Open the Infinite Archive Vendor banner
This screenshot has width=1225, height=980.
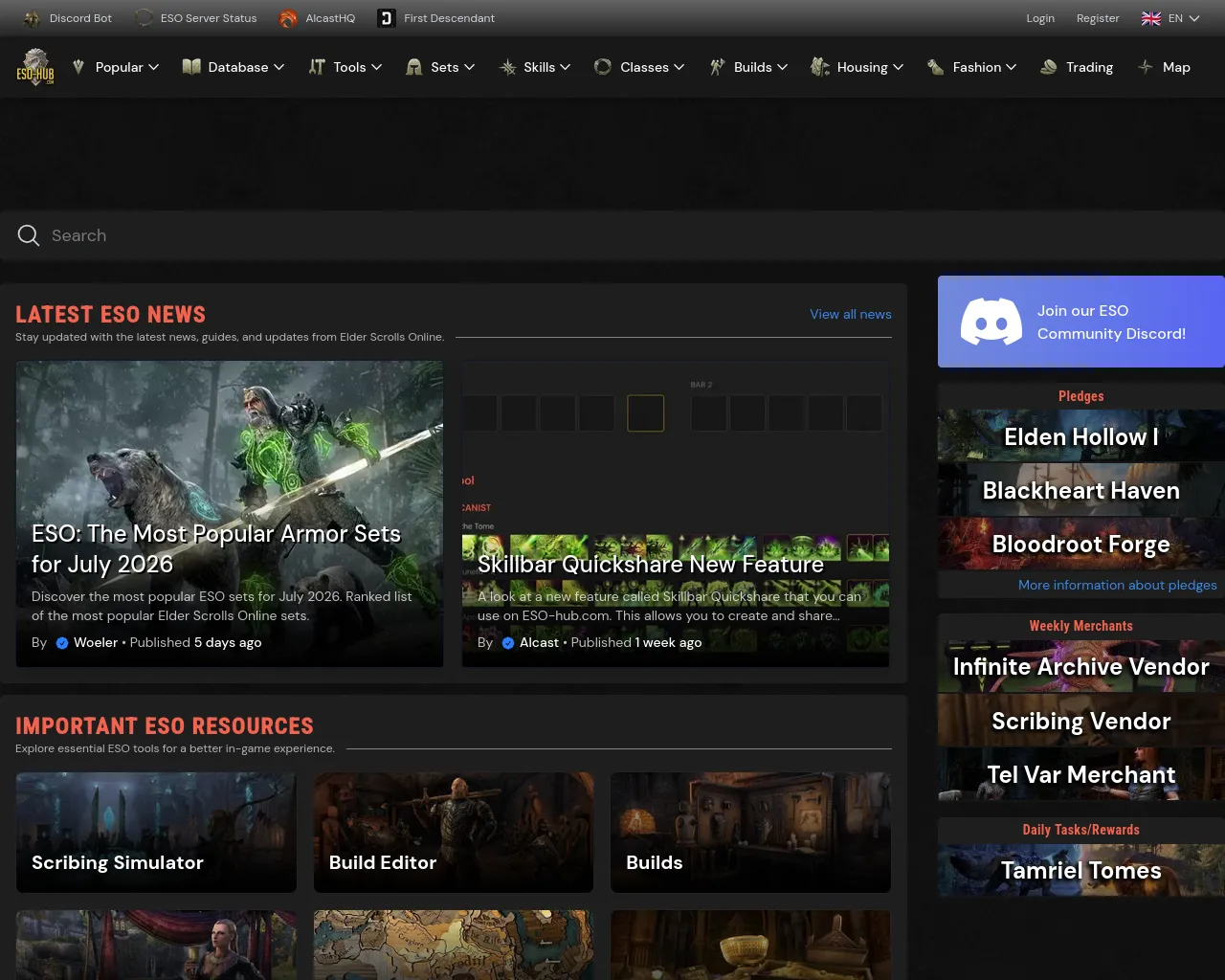pyautogui.click(x=1081, y=666)
